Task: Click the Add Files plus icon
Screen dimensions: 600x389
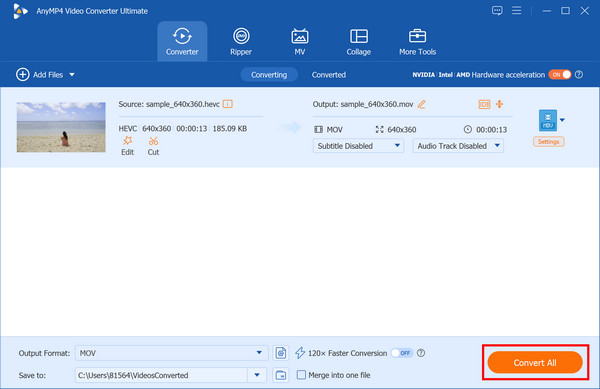Action: [23, 75]
